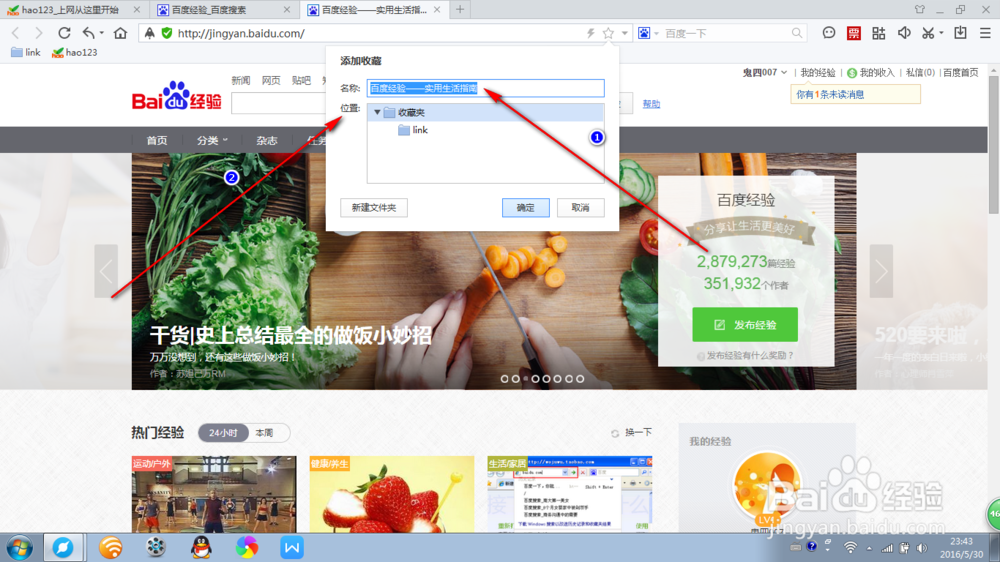Click the search magnifier icon
The height and width of the screenshot is (562, 1000).
click(797, 33)
